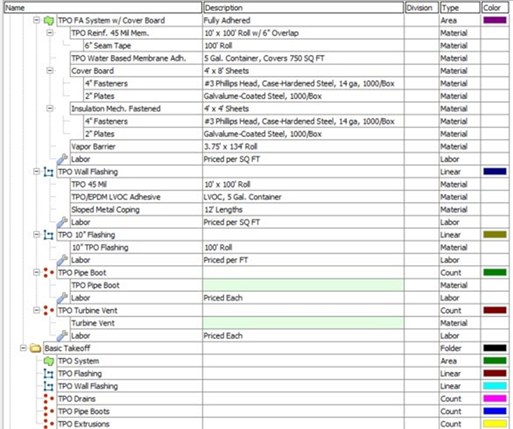Click yellow color swatch of TPO Extrusions
513x429 pixels.
click(x=495, y=424)
